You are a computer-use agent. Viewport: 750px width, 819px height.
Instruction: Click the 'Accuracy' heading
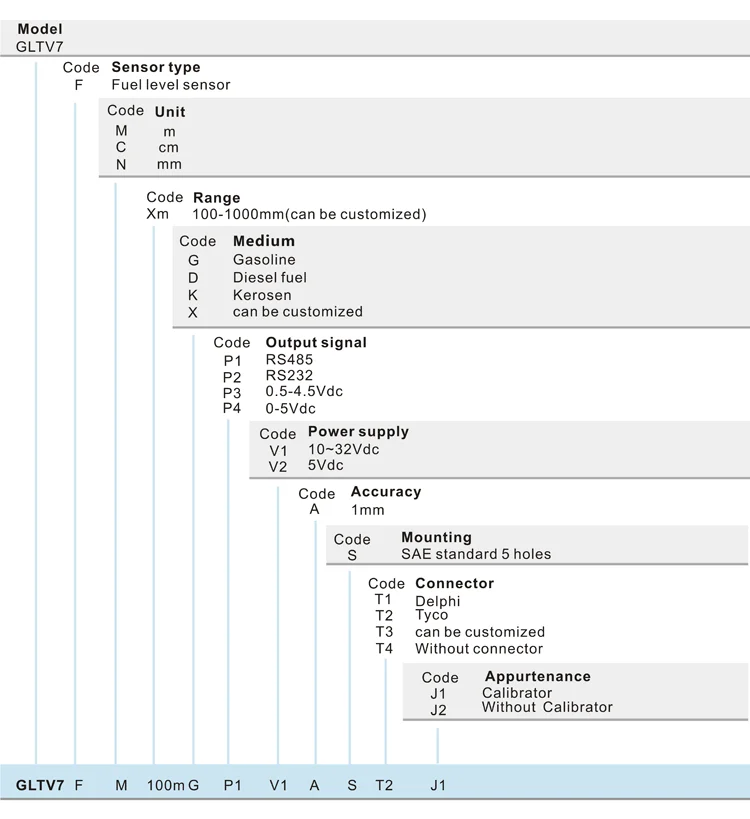[x=386, y=492]
